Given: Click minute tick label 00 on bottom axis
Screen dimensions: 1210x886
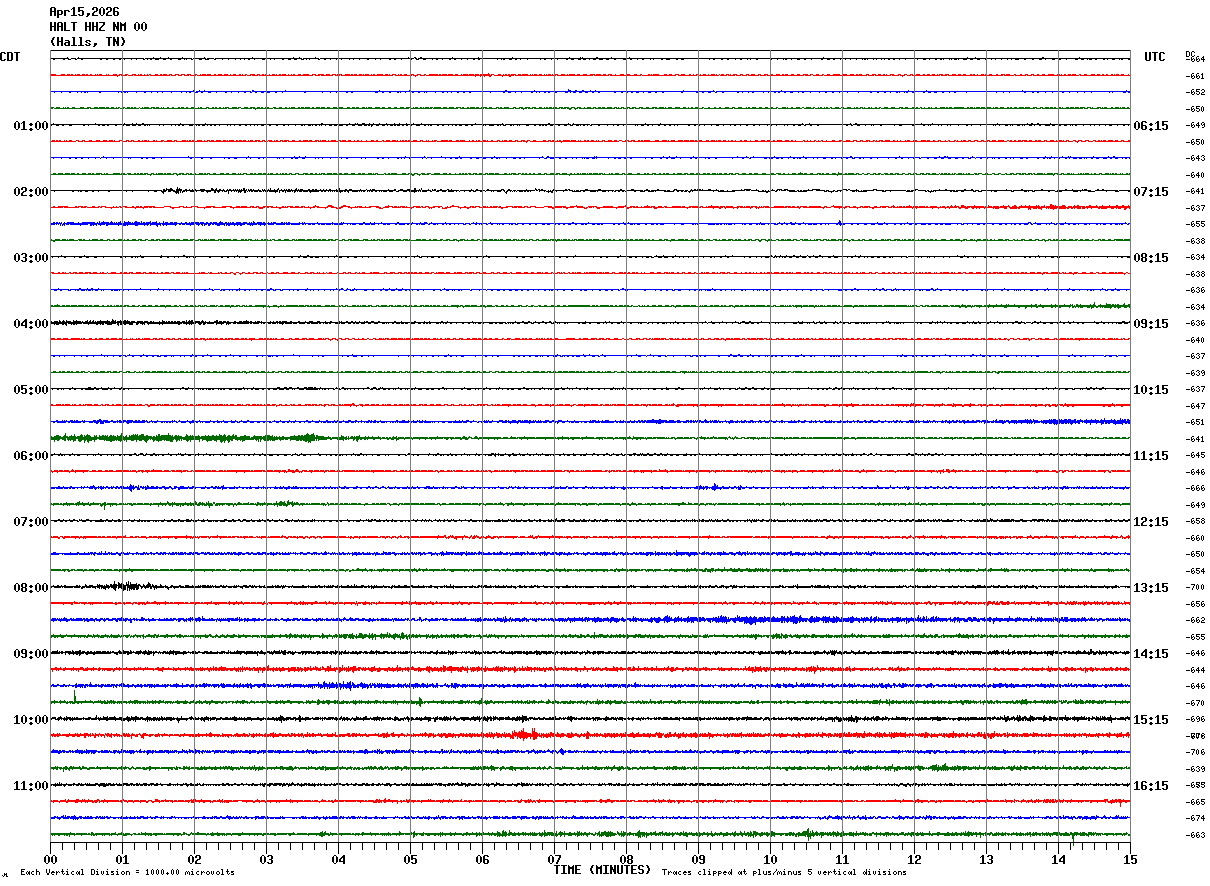Looking at the screenshot, I should [51, 859].
